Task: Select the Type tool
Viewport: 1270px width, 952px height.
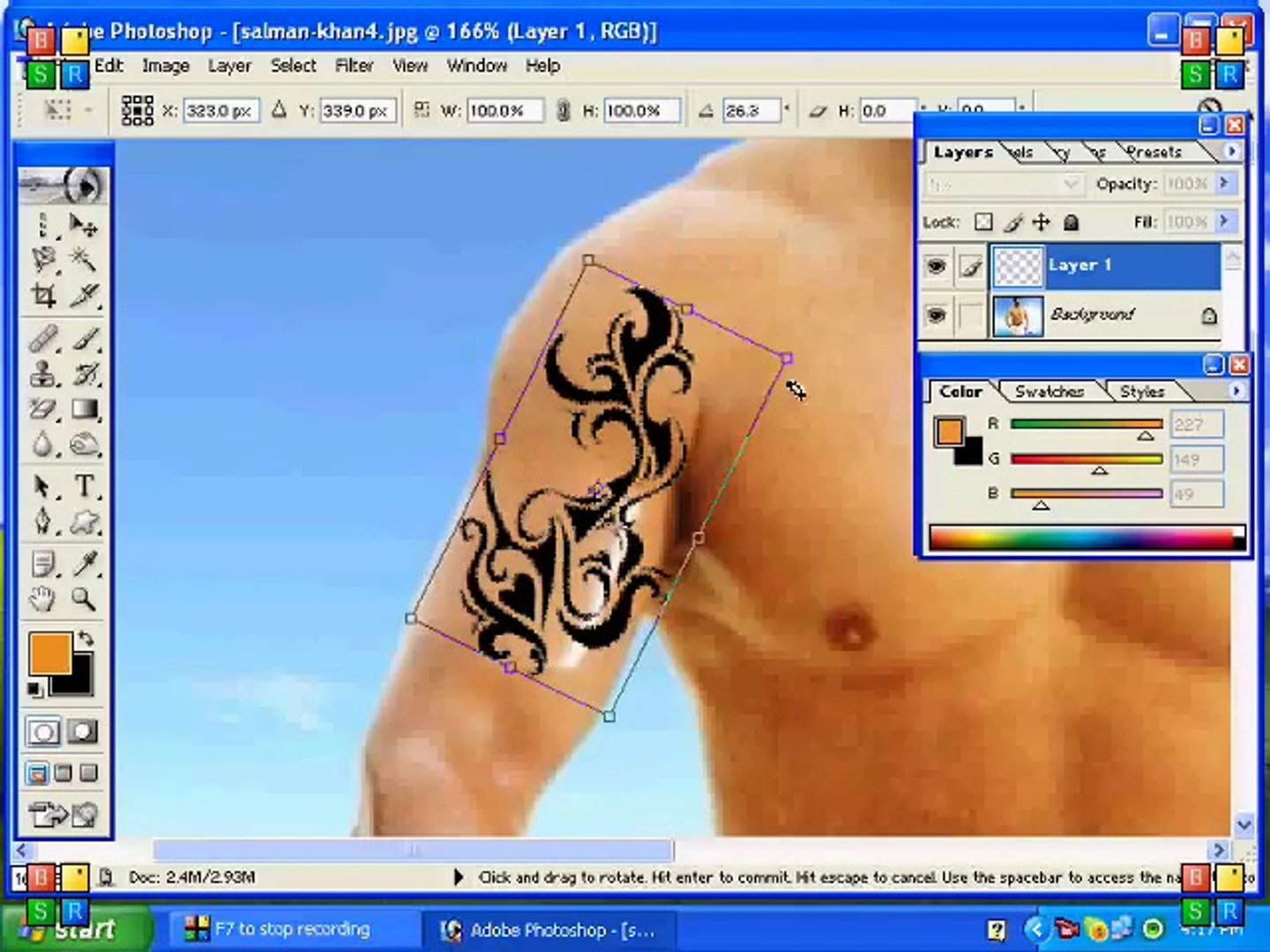Action: pyautogui.click(x=85, y=486)
